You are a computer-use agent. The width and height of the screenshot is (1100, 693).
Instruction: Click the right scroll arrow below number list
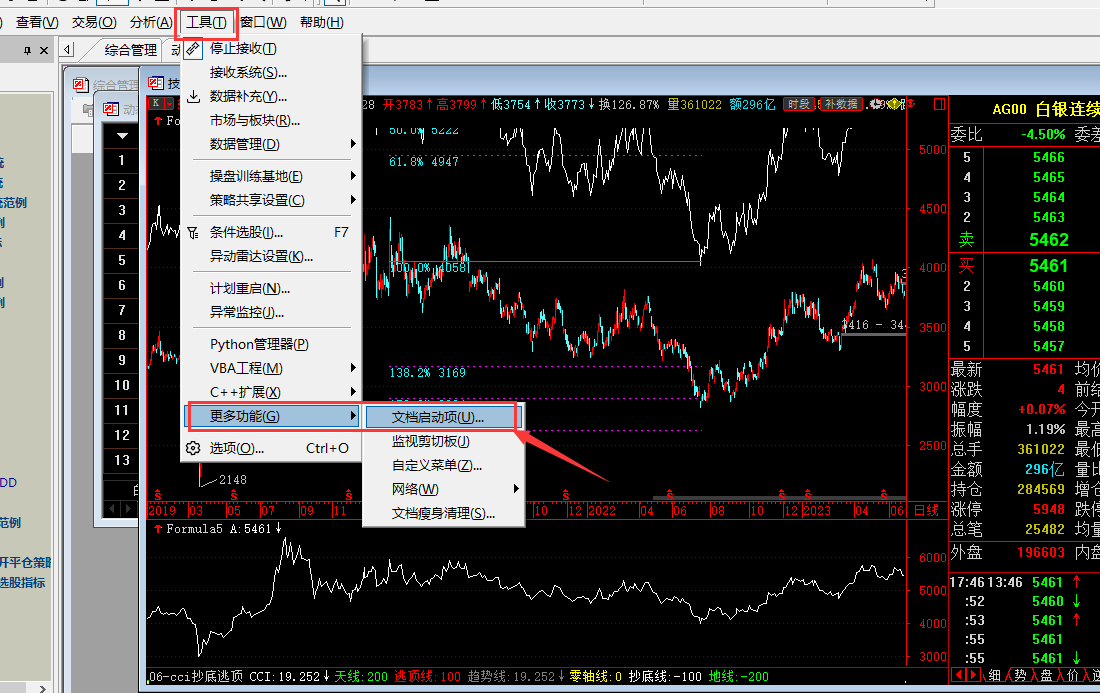[x=128, y=509]
